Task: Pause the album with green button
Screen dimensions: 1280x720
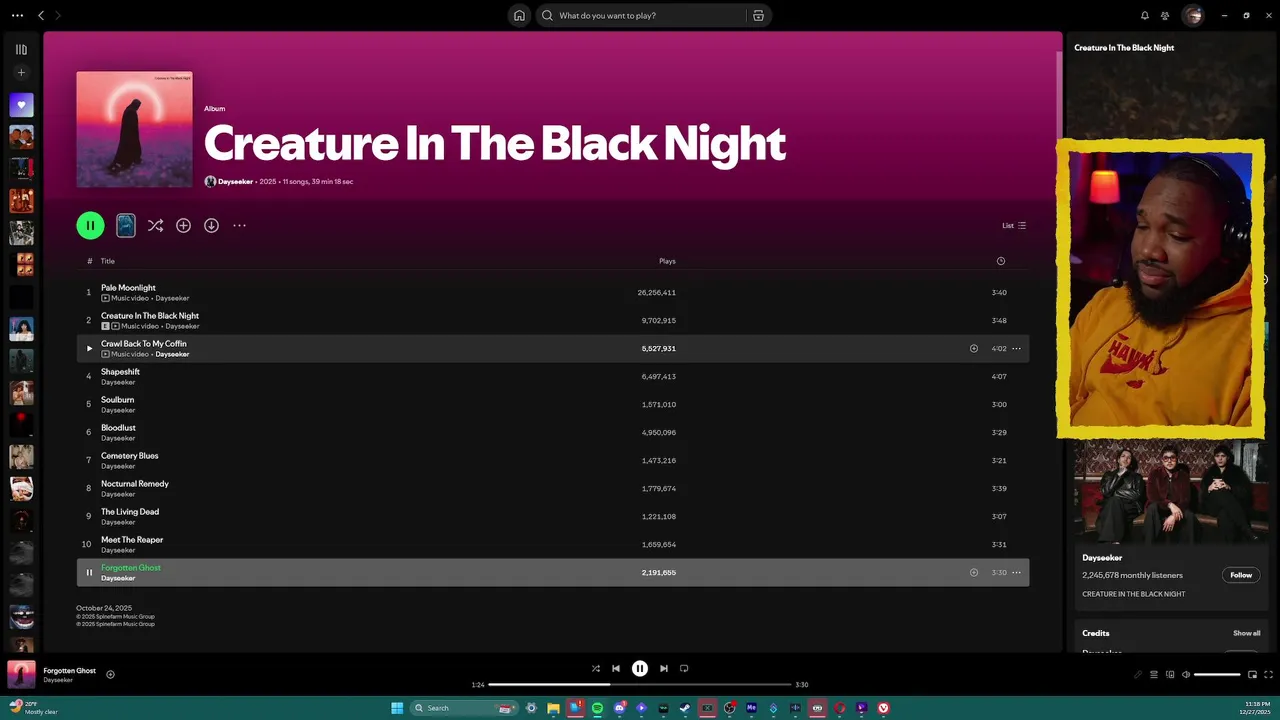Action: click(90, 226)
